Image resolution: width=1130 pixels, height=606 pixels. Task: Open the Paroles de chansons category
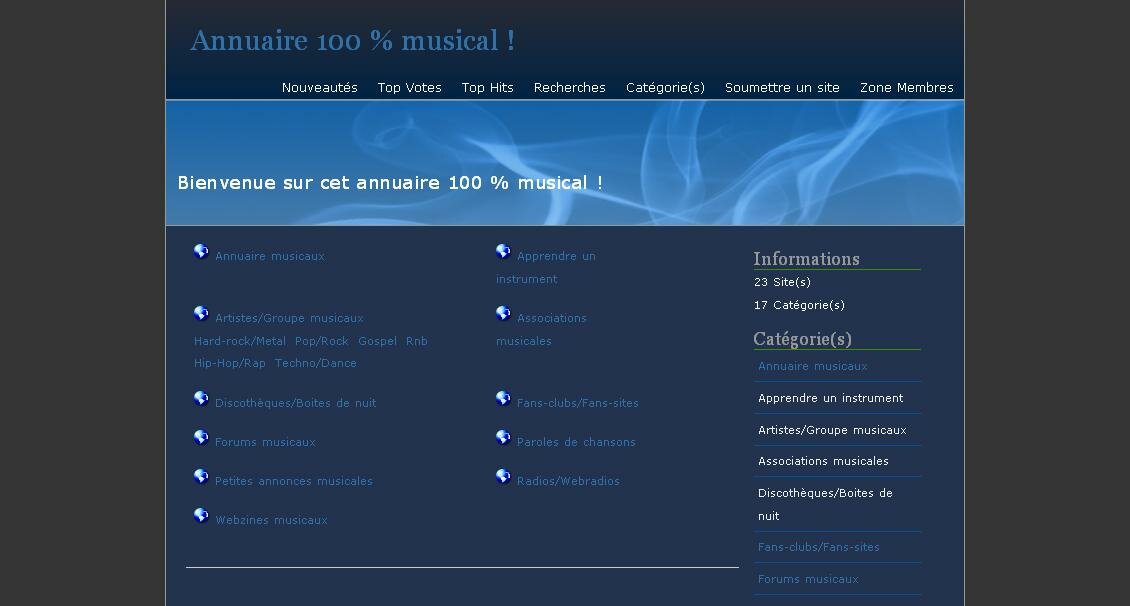click(576, 442)
